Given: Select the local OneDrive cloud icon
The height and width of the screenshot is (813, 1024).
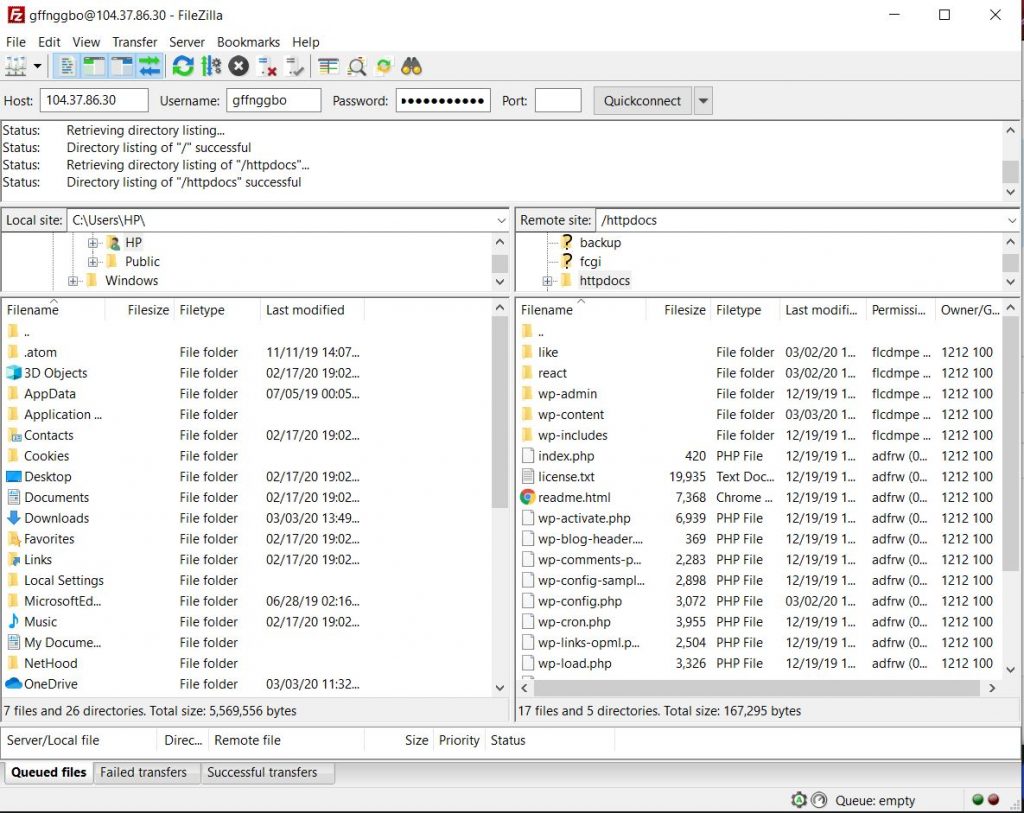Looking at the screenshot, I should [14, 684].
